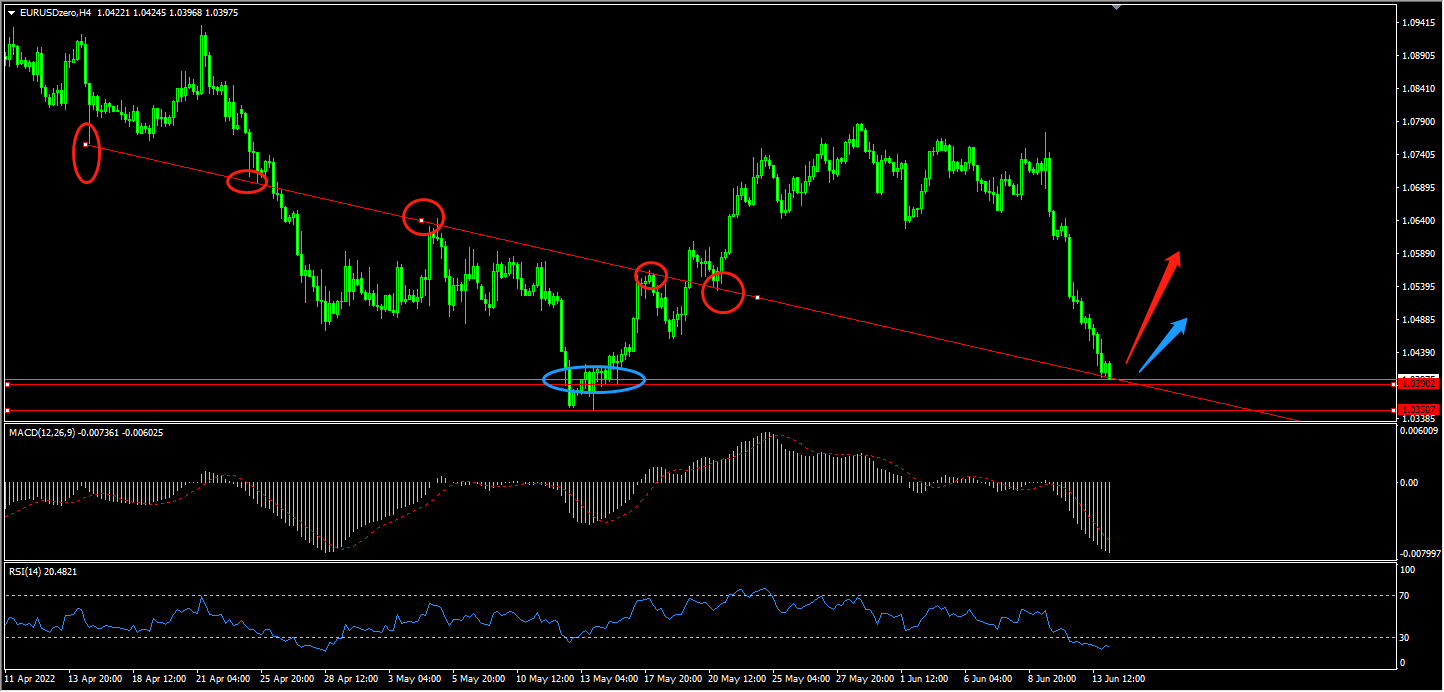Click the 11 Apr 2022 time axis label

(x=29, y=678)
